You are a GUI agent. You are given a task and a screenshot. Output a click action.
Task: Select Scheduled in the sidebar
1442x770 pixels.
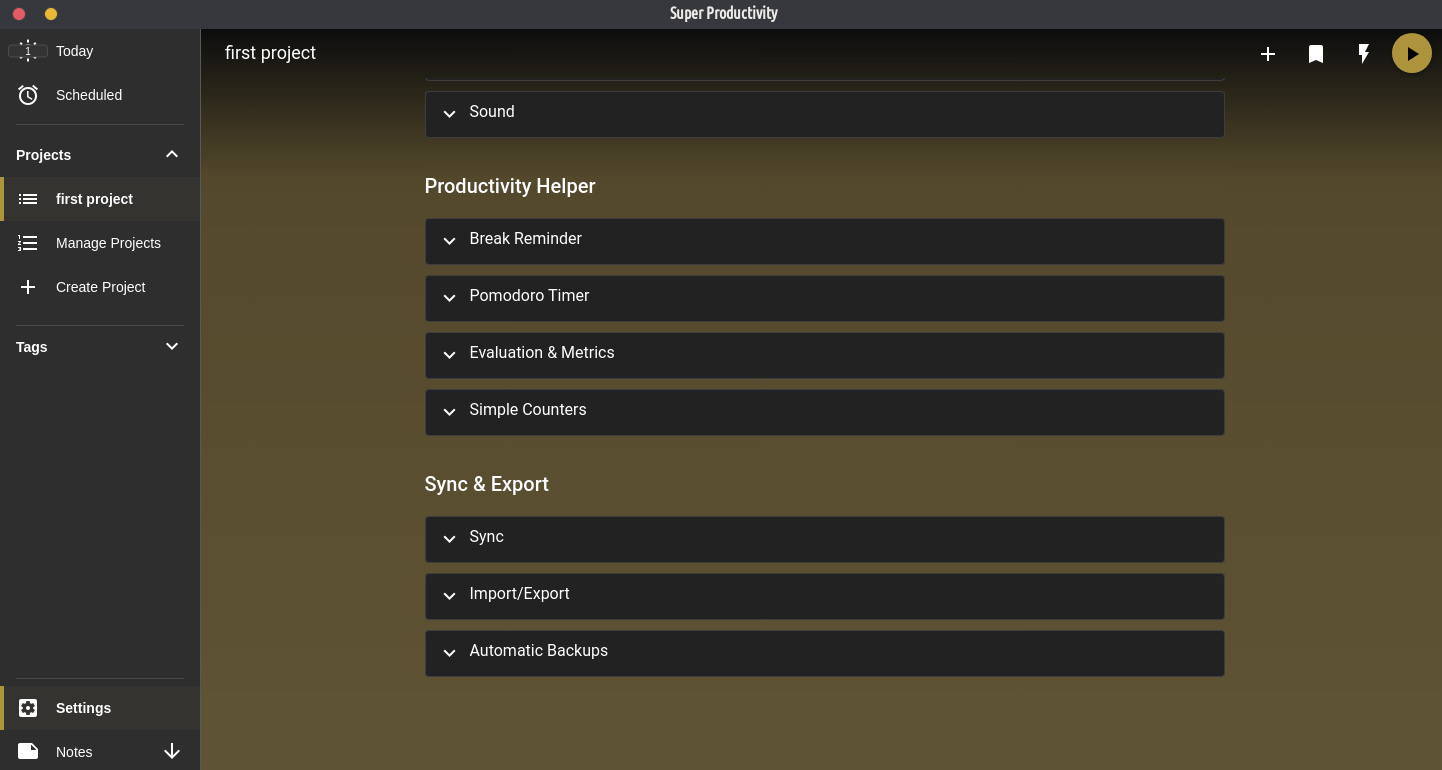[100, 95]
